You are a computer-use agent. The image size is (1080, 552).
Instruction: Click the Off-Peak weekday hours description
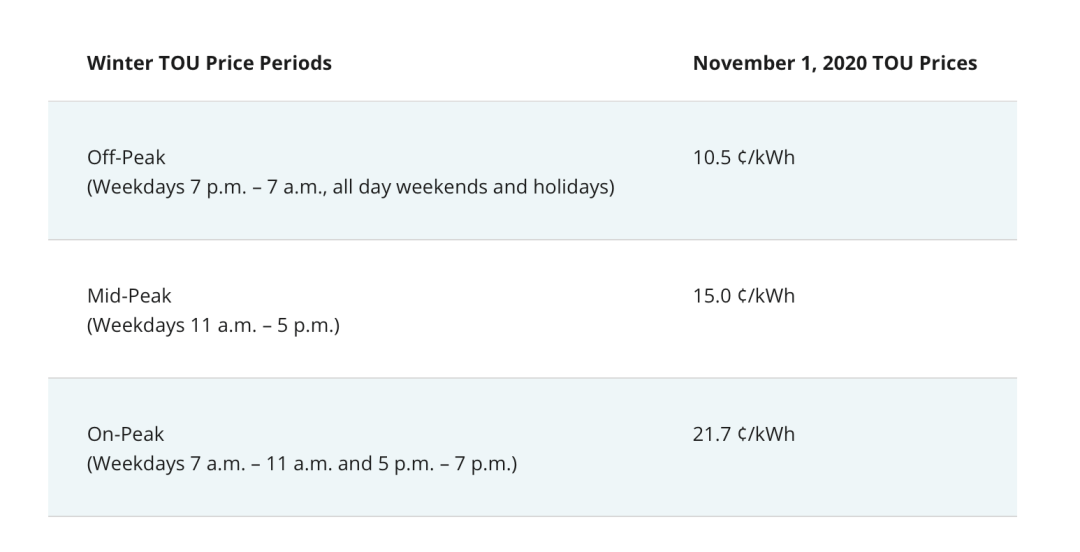[351, 187]
